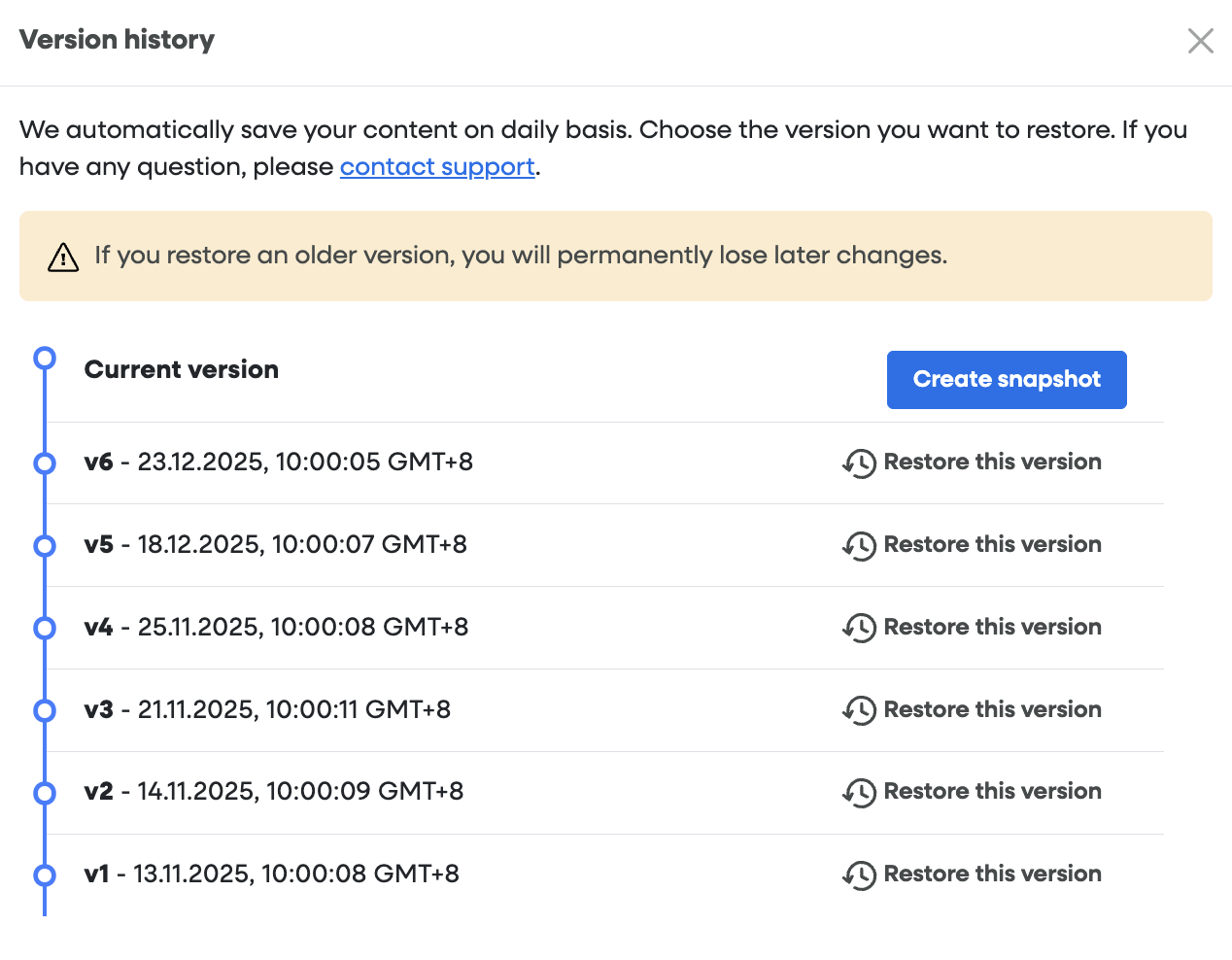The width and height of the screenshot is (1232, 960).
Task: Click the restore clock icon for v4
Action: (859, 629)
